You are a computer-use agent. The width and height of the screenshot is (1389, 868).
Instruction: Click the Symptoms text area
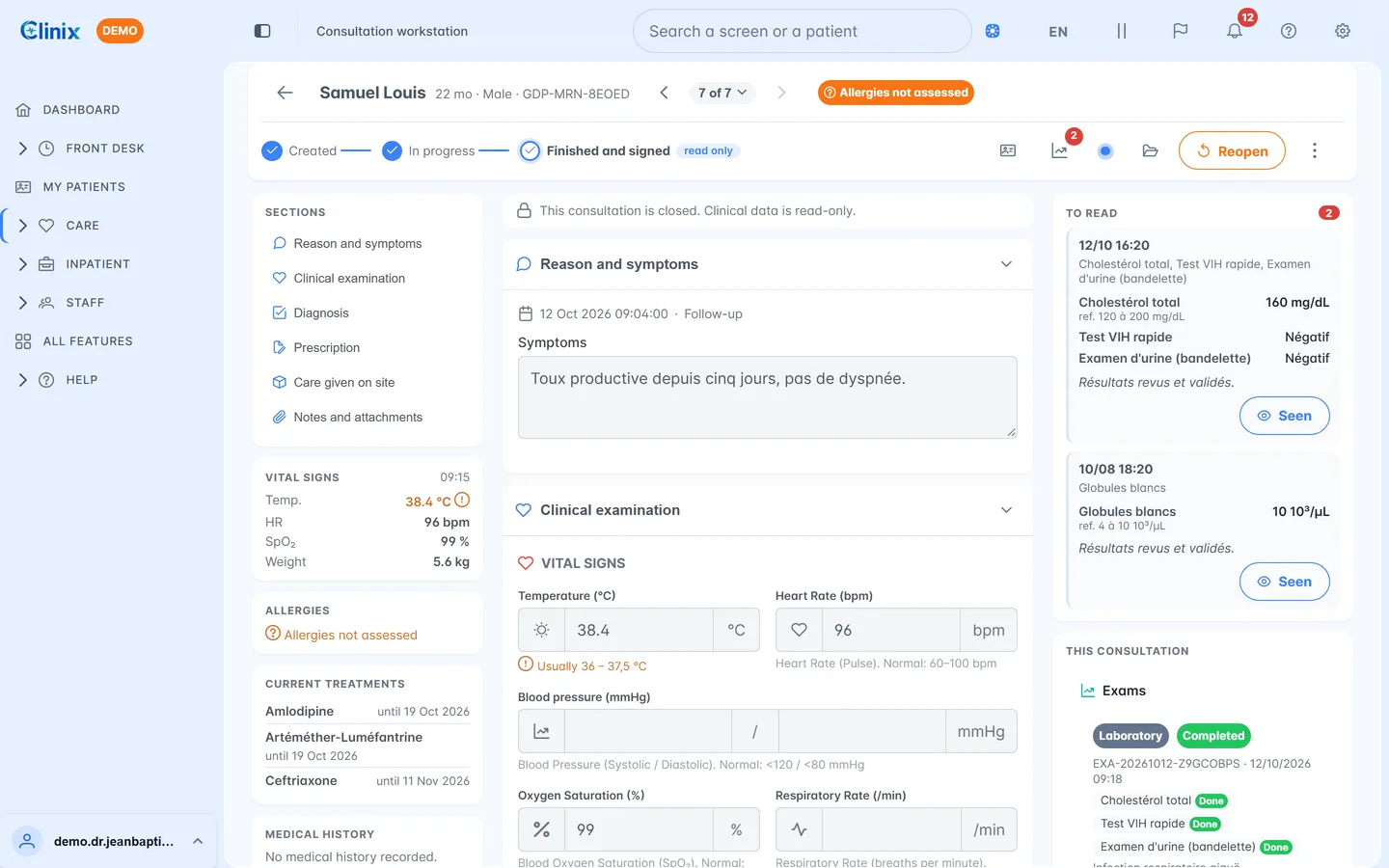click(768, 397)
